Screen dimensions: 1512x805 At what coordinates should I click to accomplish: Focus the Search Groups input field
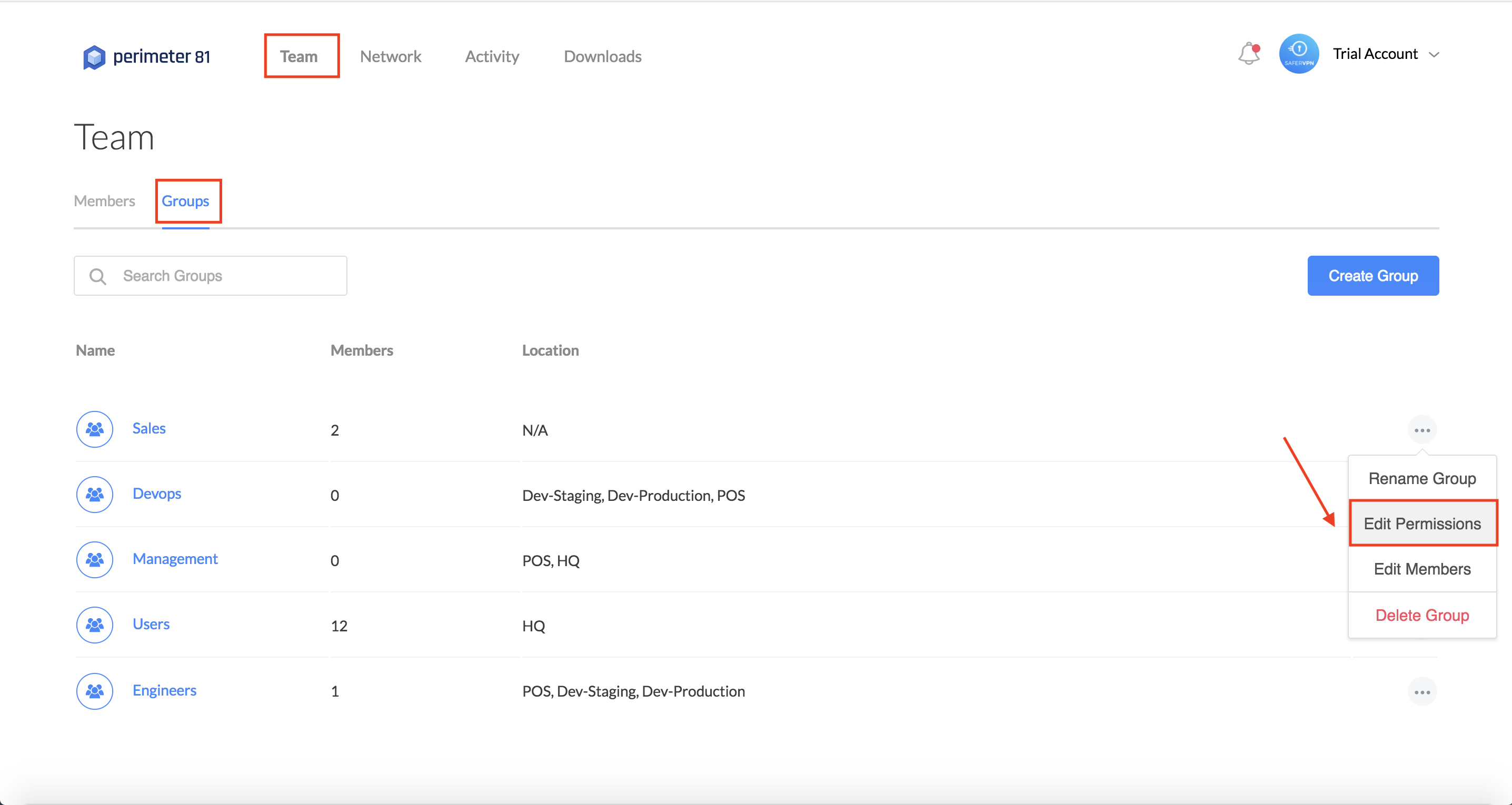(229, 276)
